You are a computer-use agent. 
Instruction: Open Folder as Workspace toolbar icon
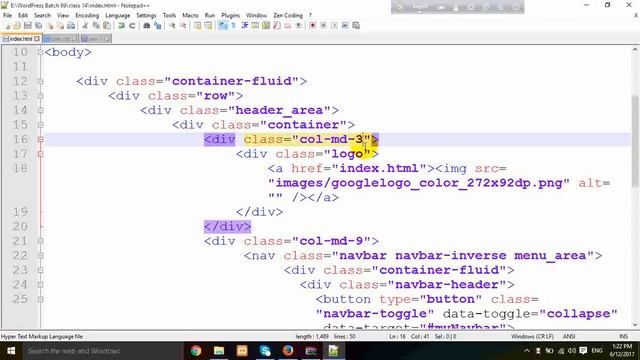(287, 25)
